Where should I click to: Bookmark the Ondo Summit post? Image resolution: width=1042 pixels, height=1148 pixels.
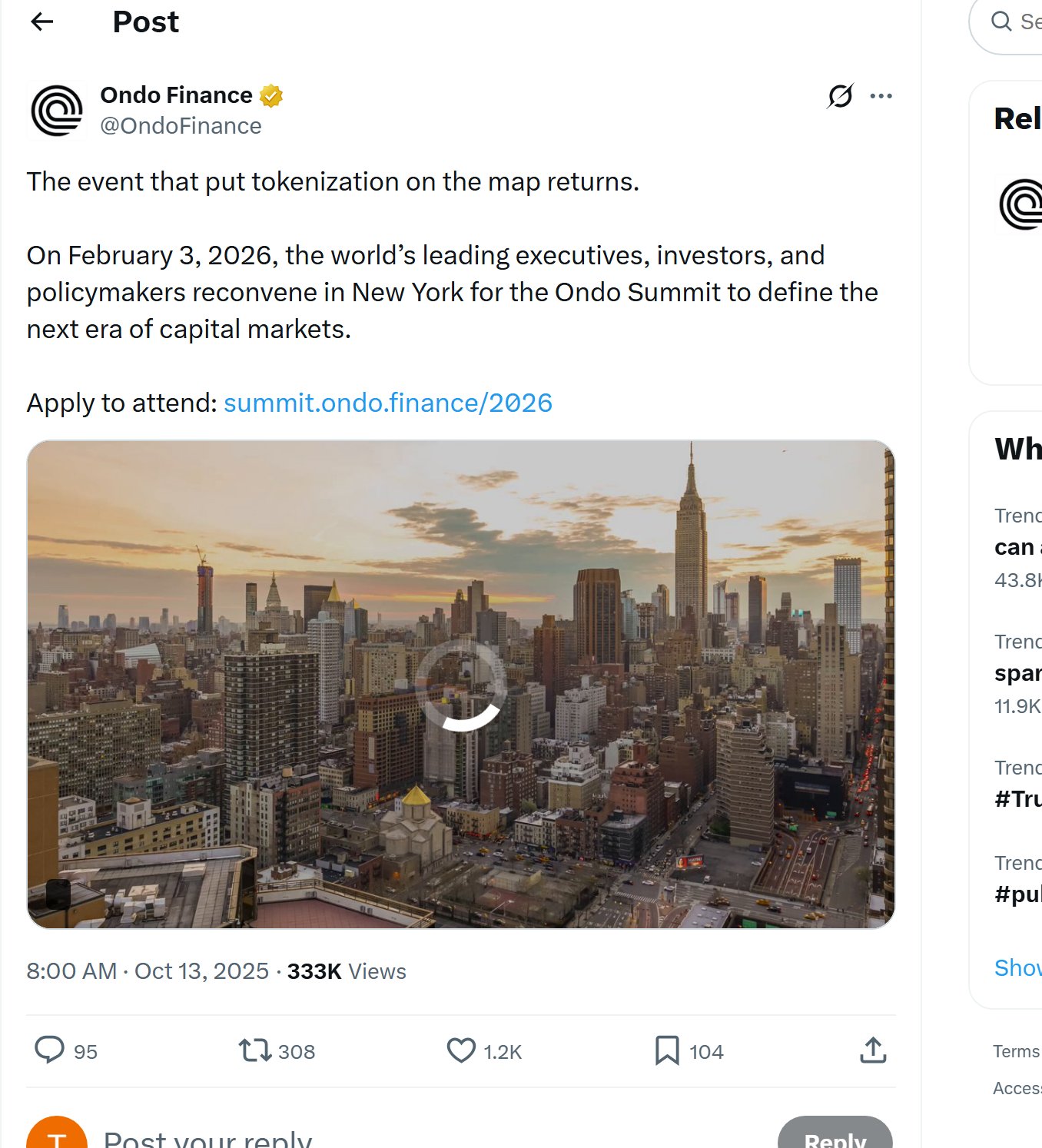click(665, 1050)
